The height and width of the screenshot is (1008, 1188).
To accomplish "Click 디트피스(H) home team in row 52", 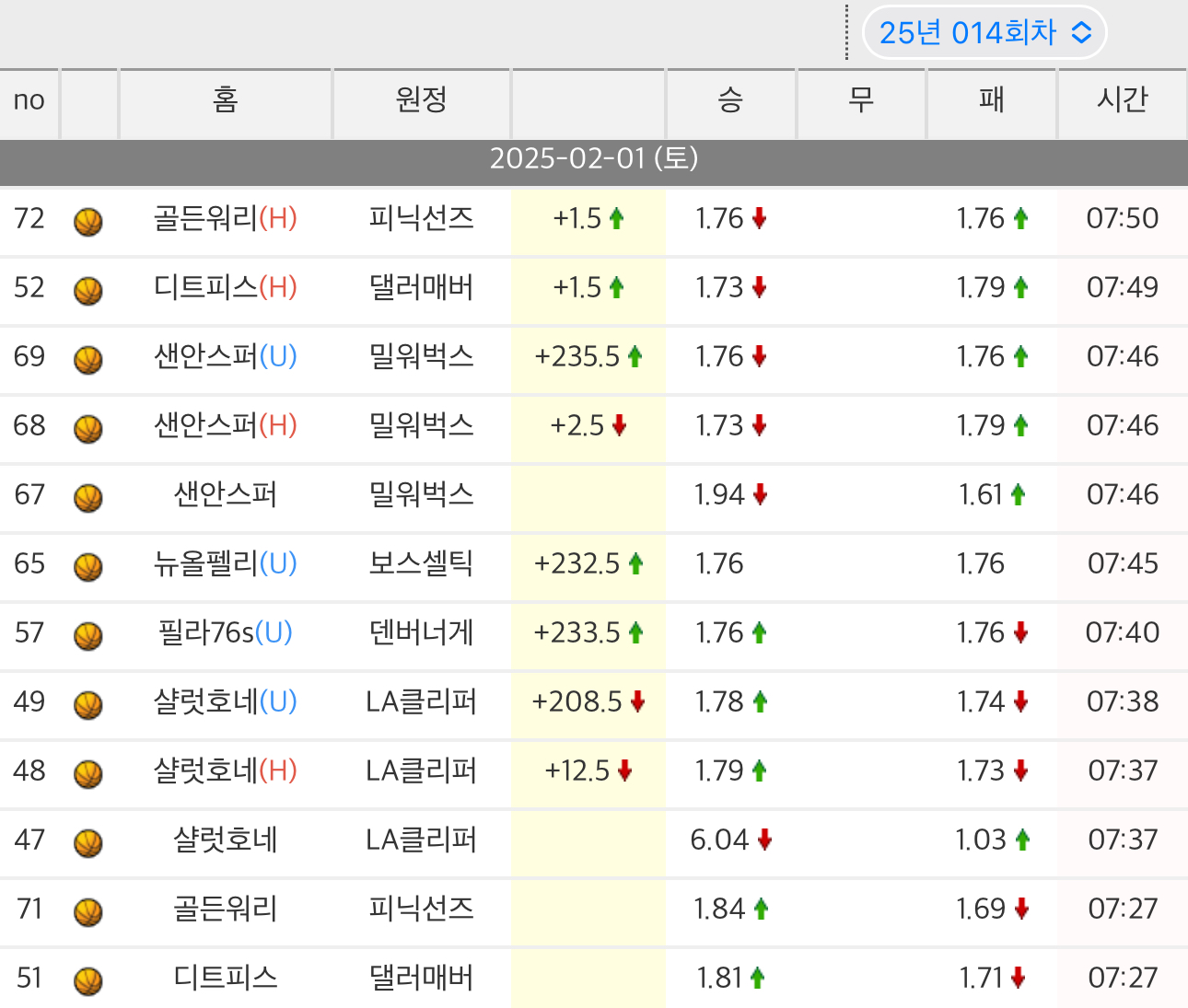I will click(226, 288).
